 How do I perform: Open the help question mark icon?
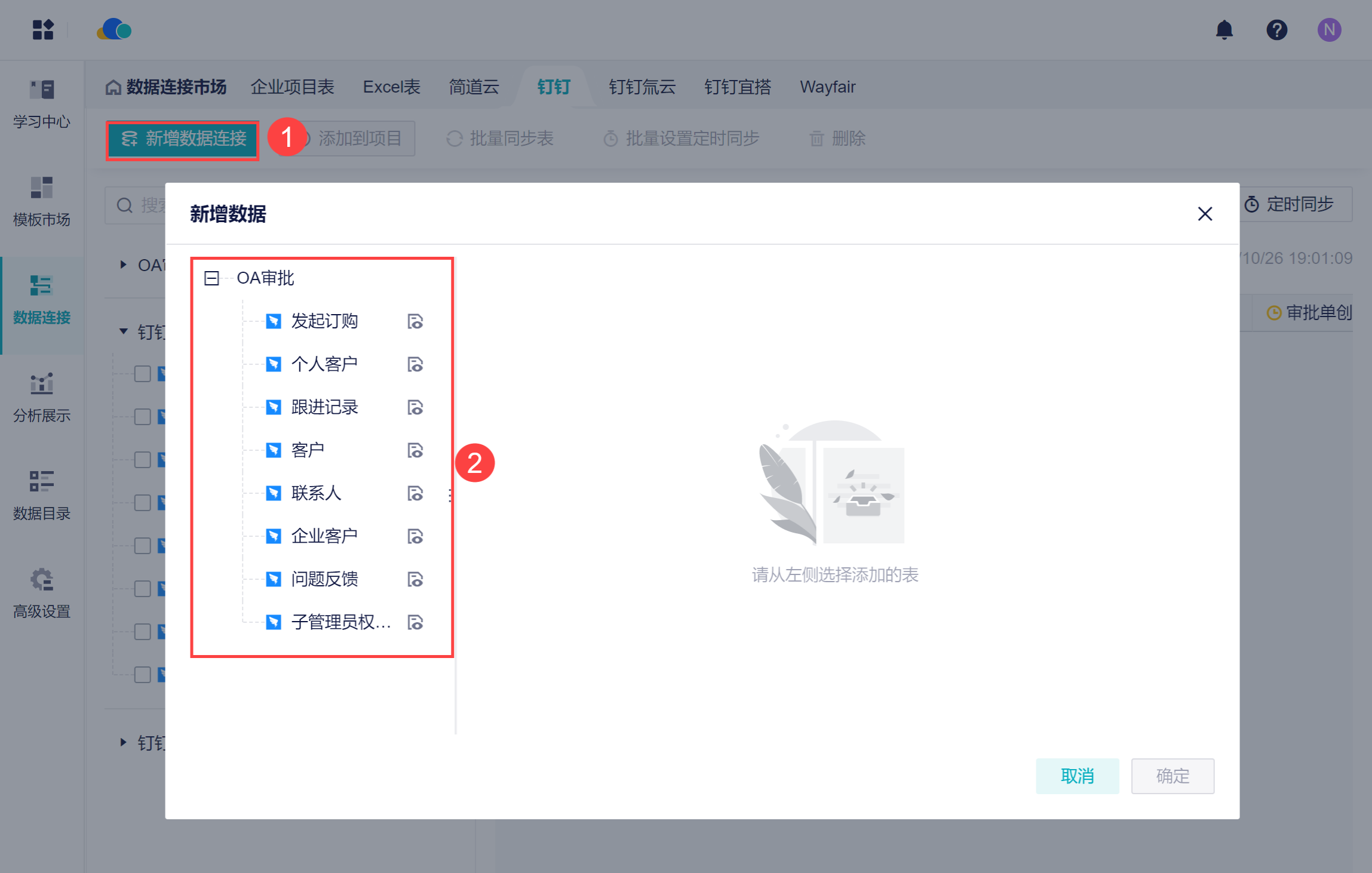(x=1276, y=30)
